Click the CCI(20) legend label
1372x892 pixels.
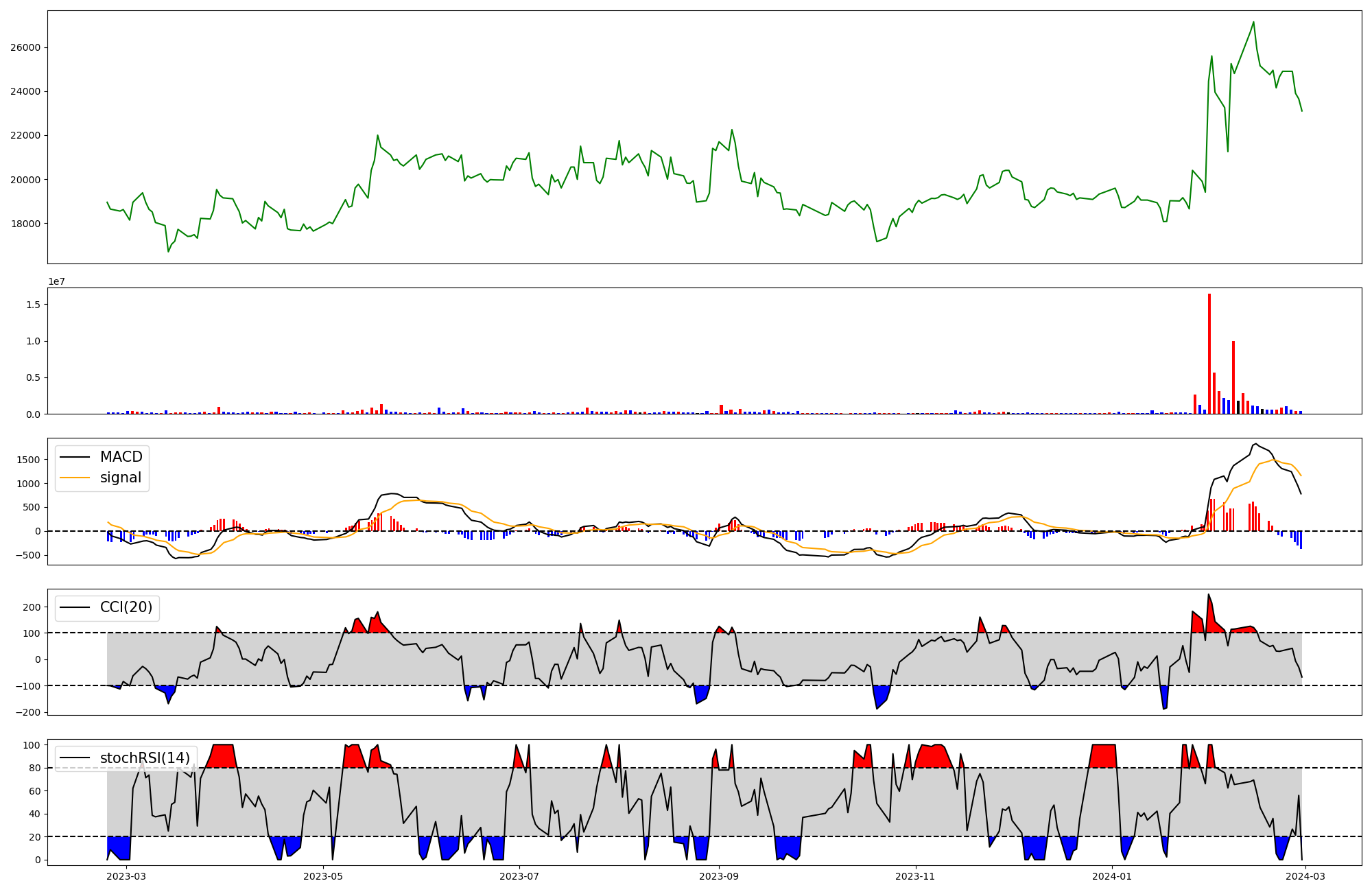(126, 607)
